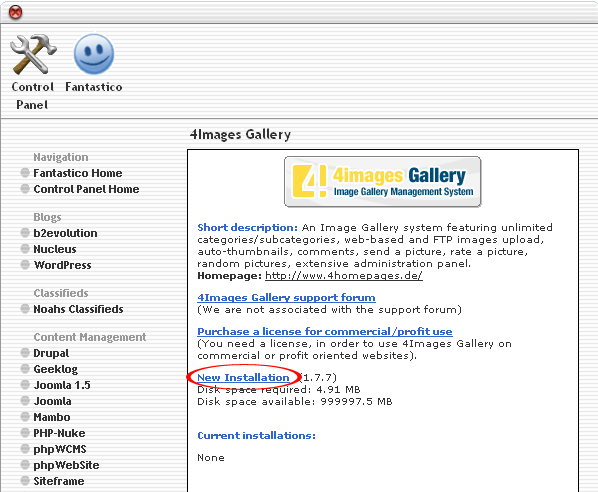The width and height of the screenshot is (598, 492).
Task: Click the bullet icon beside phpWCMS
Action: click(x=25, y=449)
